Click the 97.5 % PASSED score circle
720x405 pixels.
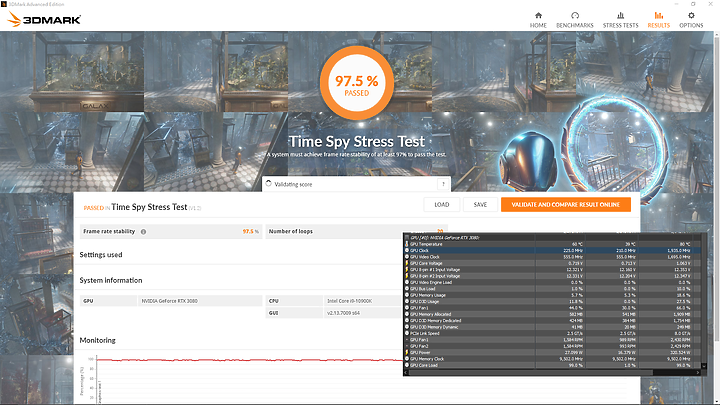click(x=357, y=83)
